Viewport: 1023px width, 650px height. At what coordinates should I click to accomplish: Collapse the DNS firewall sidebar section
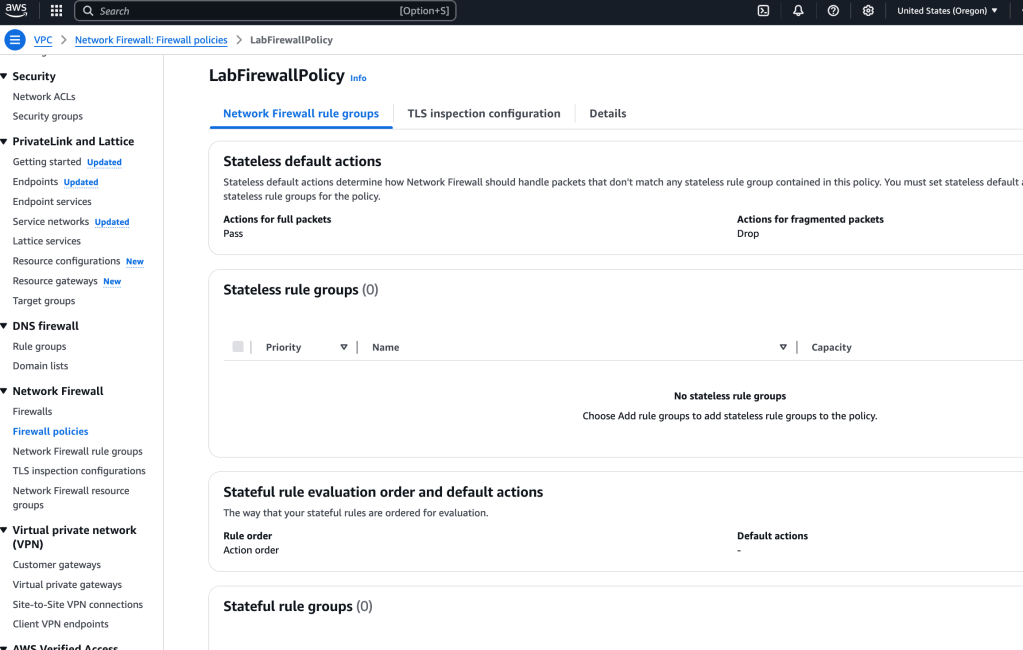[x=4, y=326]
